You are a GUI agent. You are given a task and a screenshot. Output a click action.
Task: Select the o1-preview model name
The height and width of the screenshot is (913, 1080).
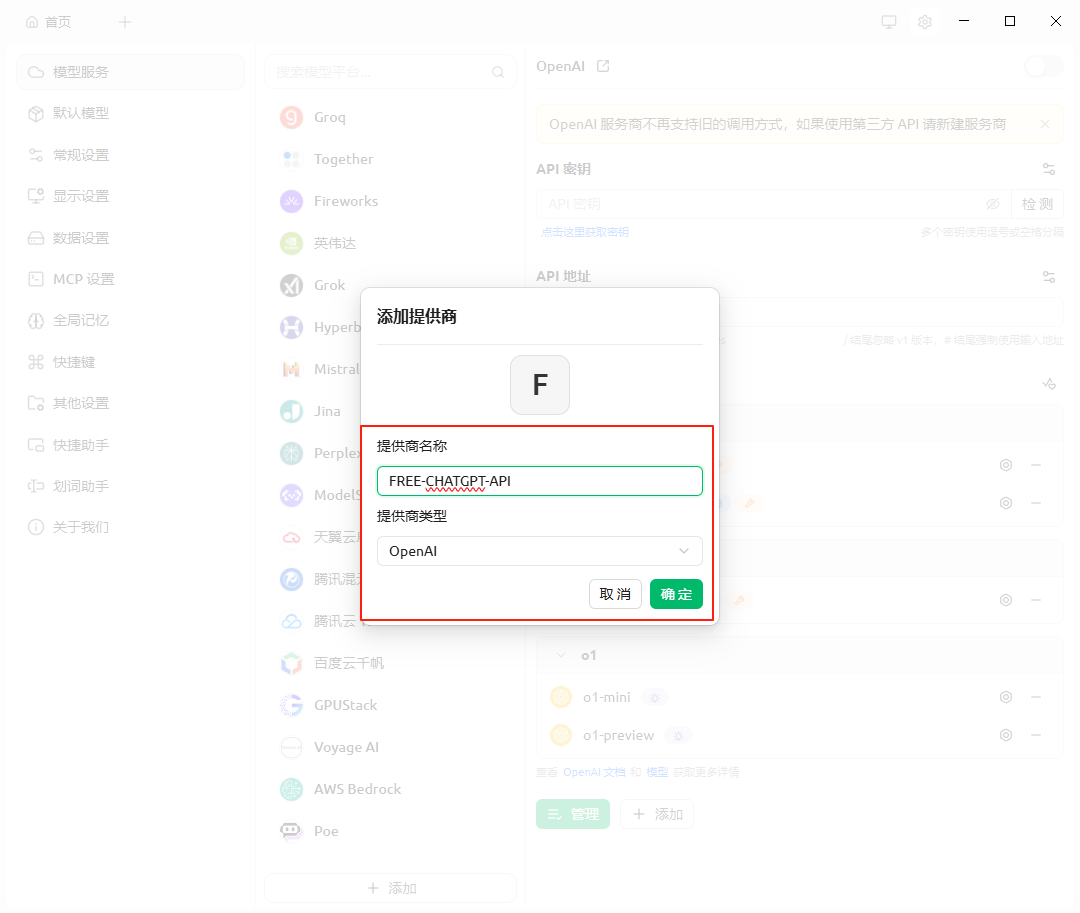619,735
